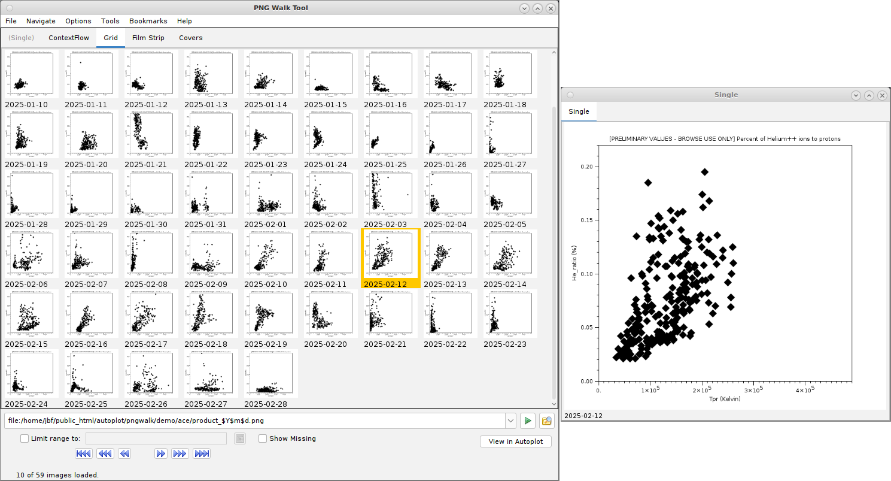Viewport: 891px width, 481px height.
Task: Expand the file template dropdown arrow
Action: (x=511, y=421)
